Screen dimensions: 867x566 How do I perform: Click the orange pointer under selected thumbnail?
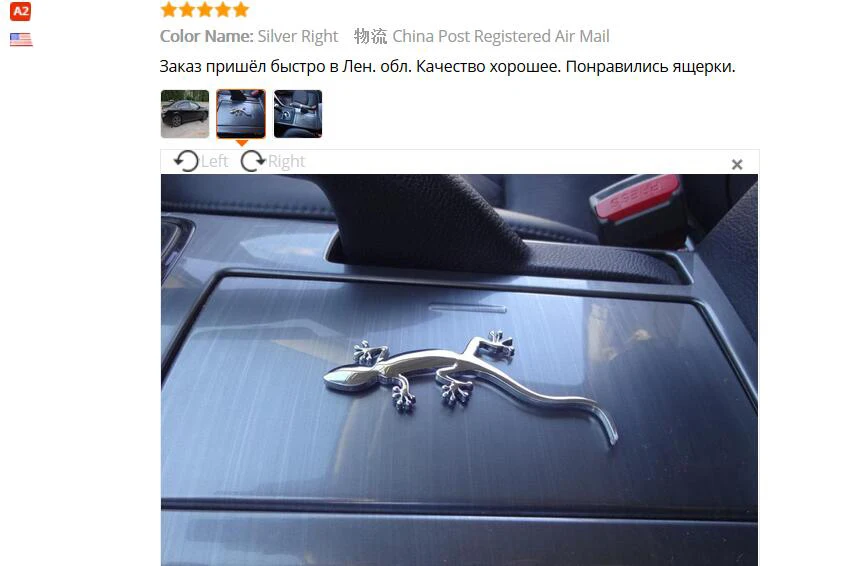pyautogui.click(x=242, y=143)
